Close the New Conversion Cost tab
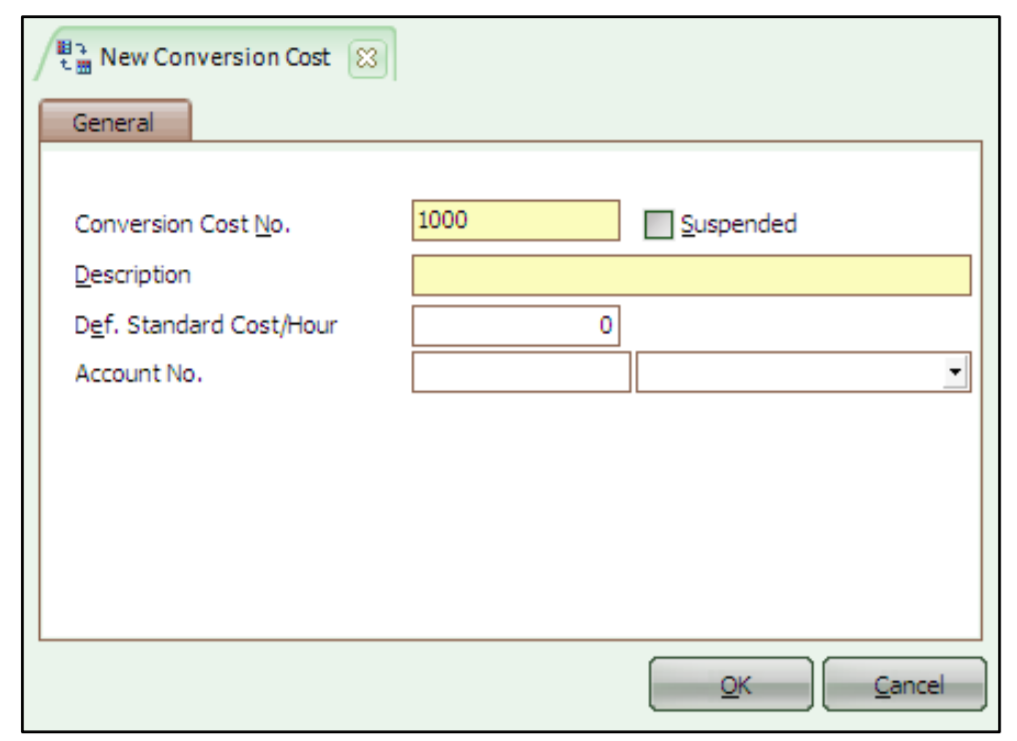Screen dimensions: 1017x741 click(x=367, y=58)
